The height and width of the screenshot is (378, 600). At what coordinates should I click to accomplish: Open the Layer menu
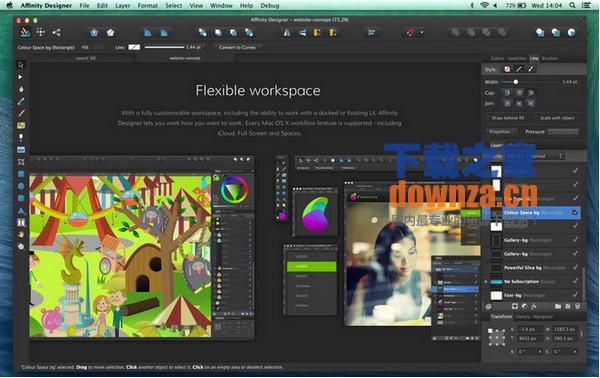click(122, 5)
